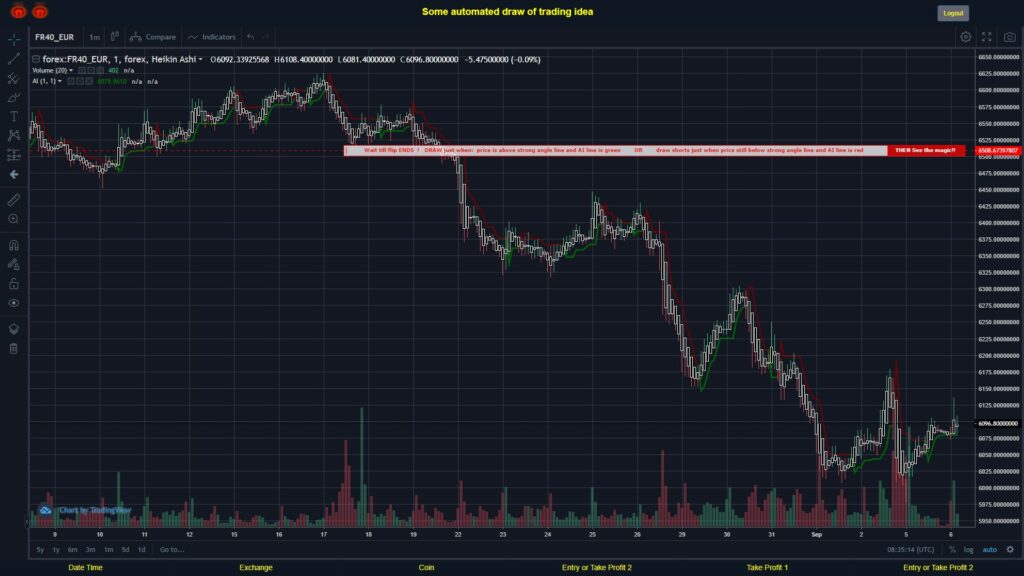Open the prediction and measurement tools
Screen dimensions: 1024x576
click(x=14, y=155)
